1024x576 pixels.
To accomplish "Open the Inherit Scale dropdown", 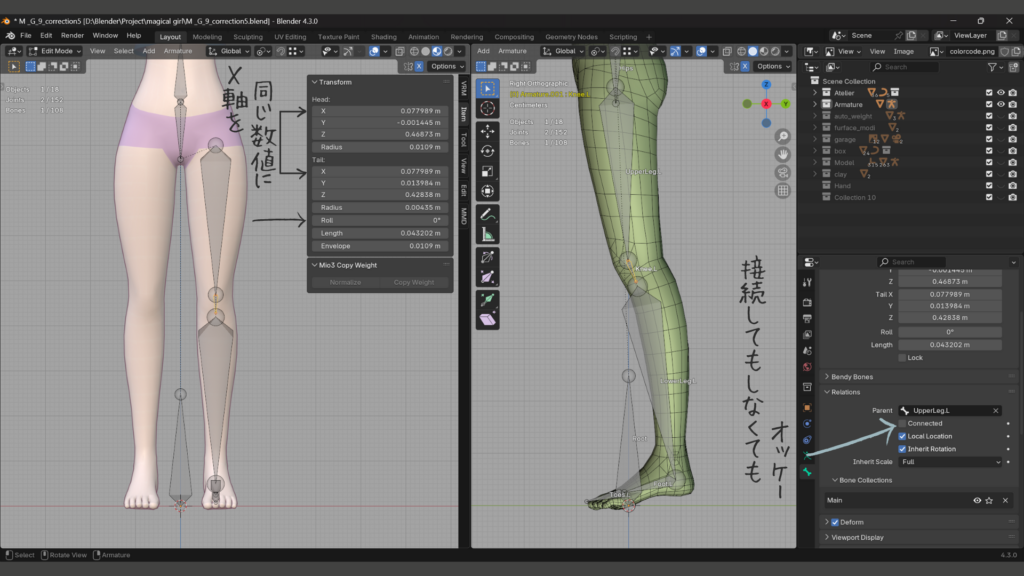I will click(x=949, y=462).
